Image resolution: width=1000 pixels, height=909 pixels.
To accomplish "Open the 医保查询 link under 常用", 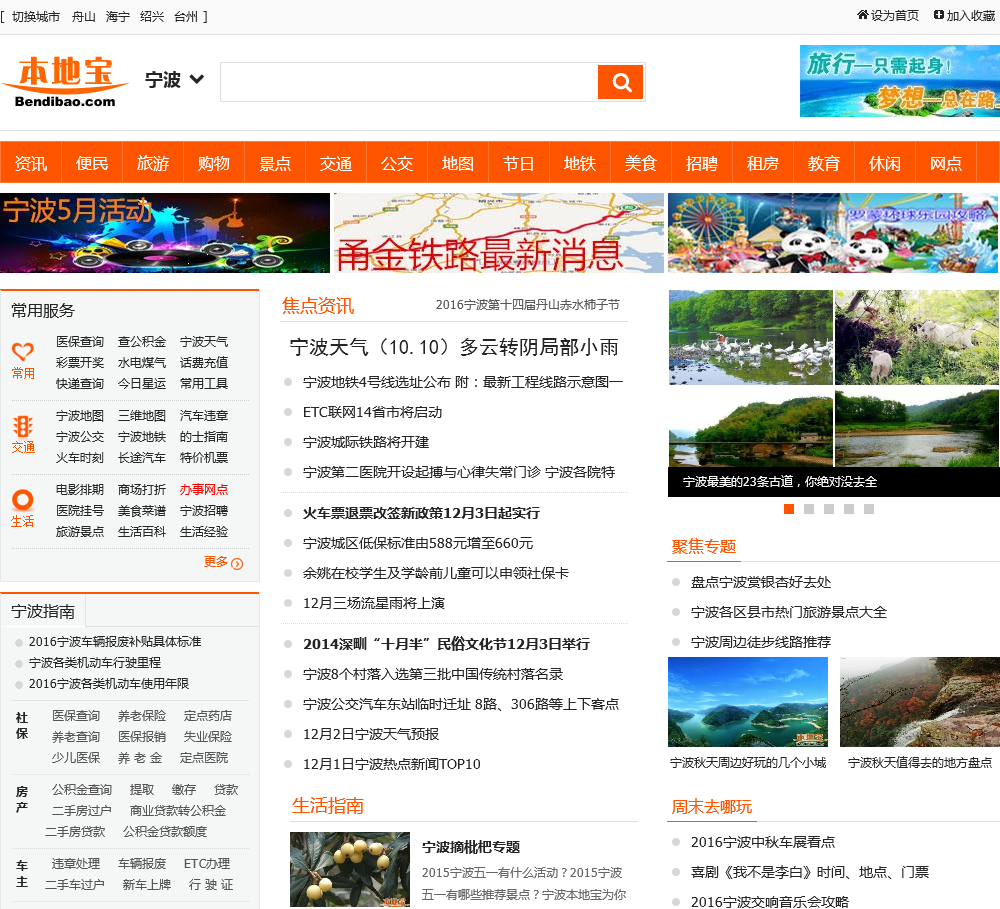I will pyautogui.click(x=80, y=342).
